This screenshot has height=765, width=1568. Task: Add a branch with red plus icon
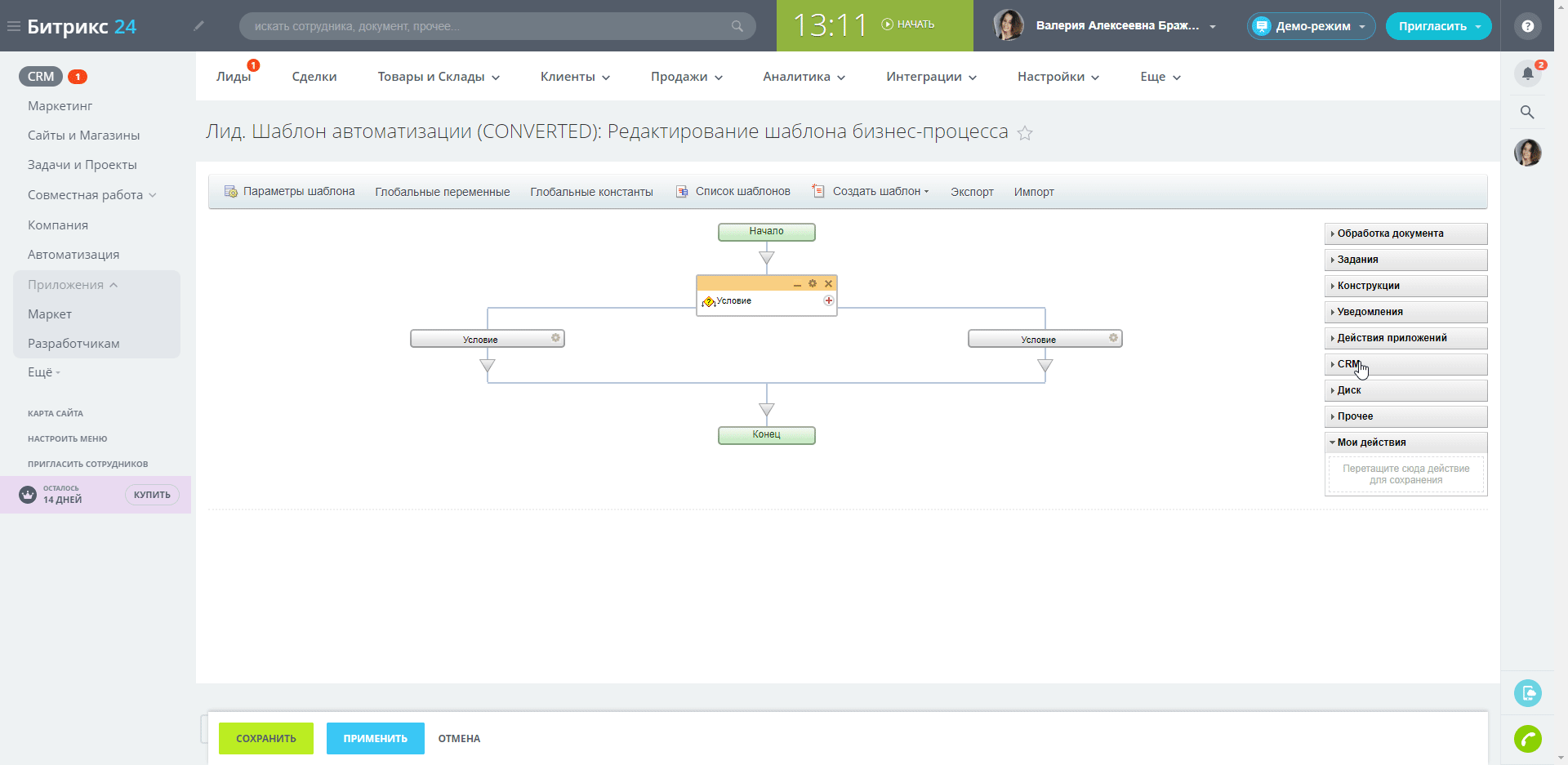click(828, 300)
